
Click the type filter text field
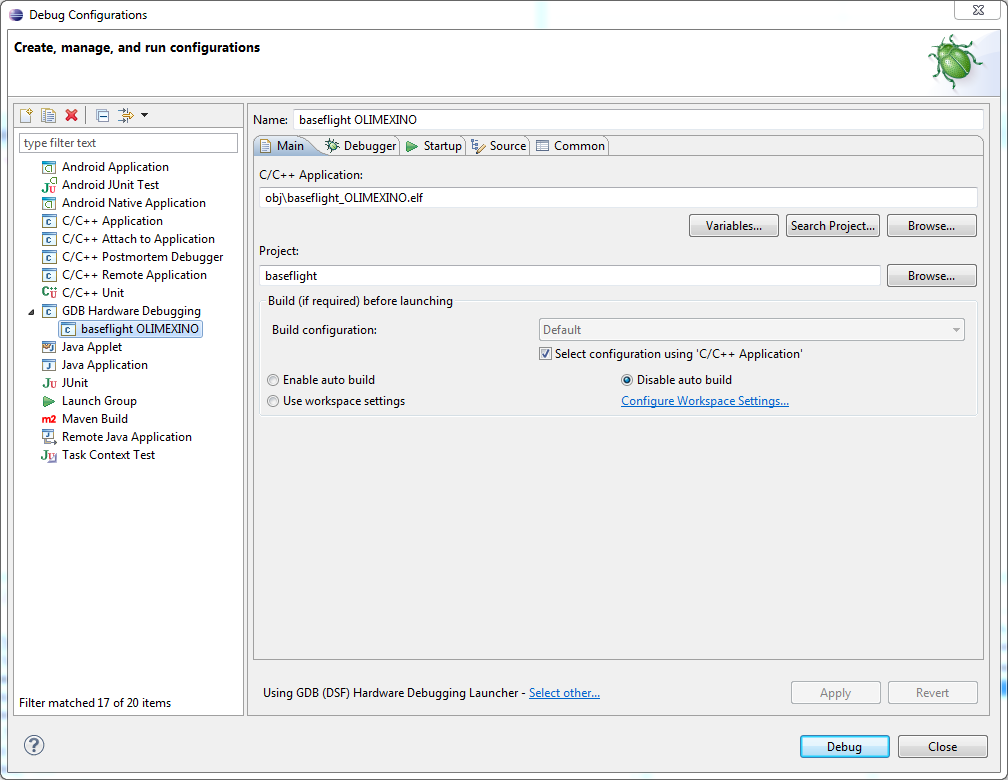128,143
